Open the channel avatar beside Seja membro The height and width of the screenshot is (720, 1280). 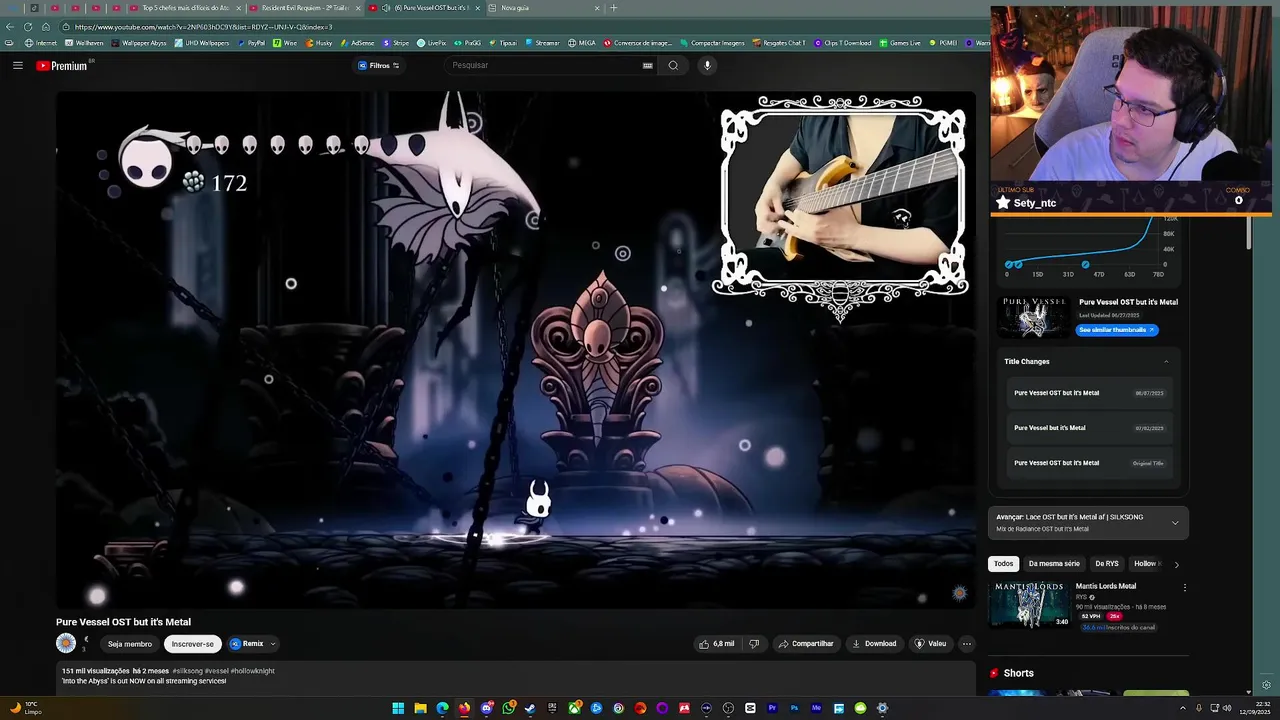pos(66,643)
